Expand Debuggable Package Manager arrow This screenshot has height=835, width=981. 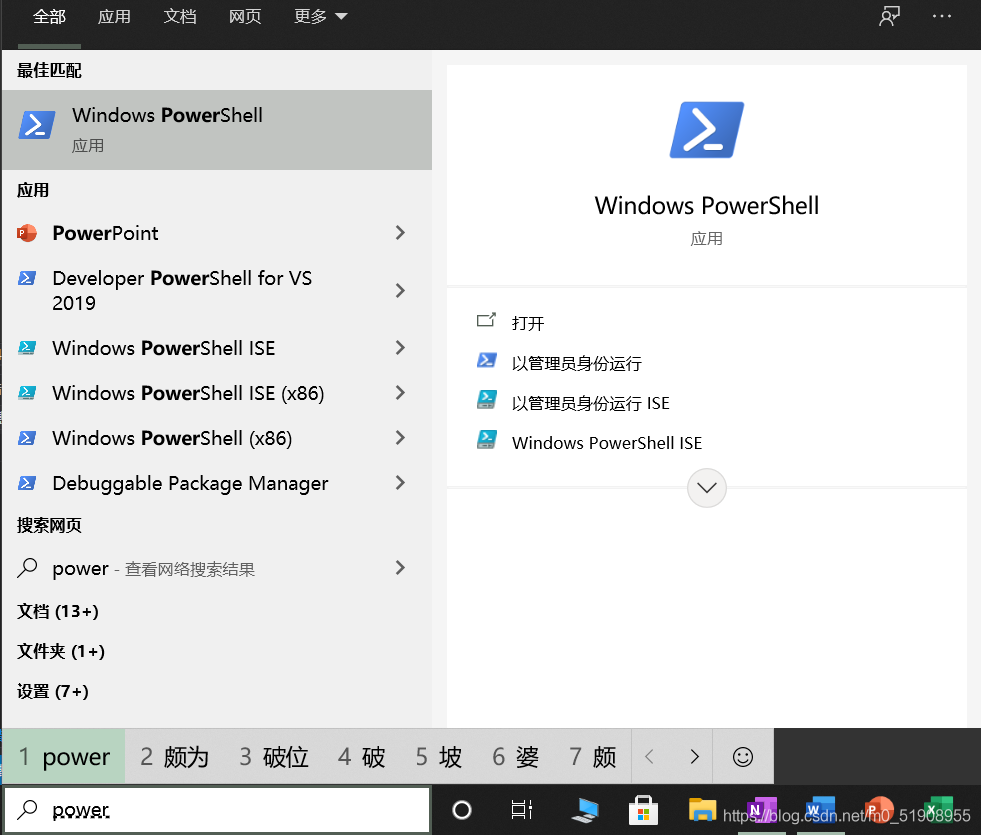point(400,483)
